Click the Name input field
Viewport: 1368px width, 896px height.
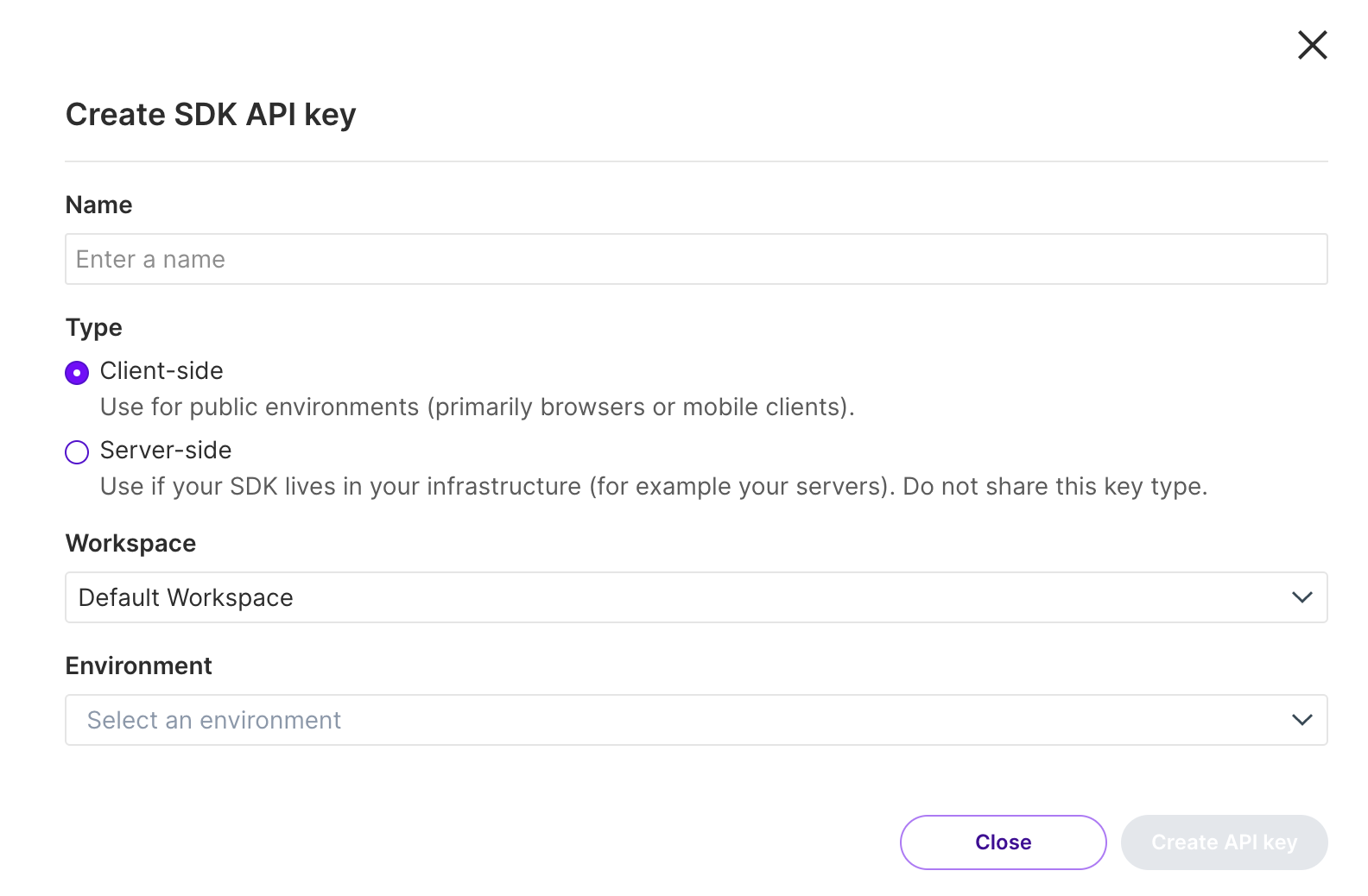click(695, 259)
